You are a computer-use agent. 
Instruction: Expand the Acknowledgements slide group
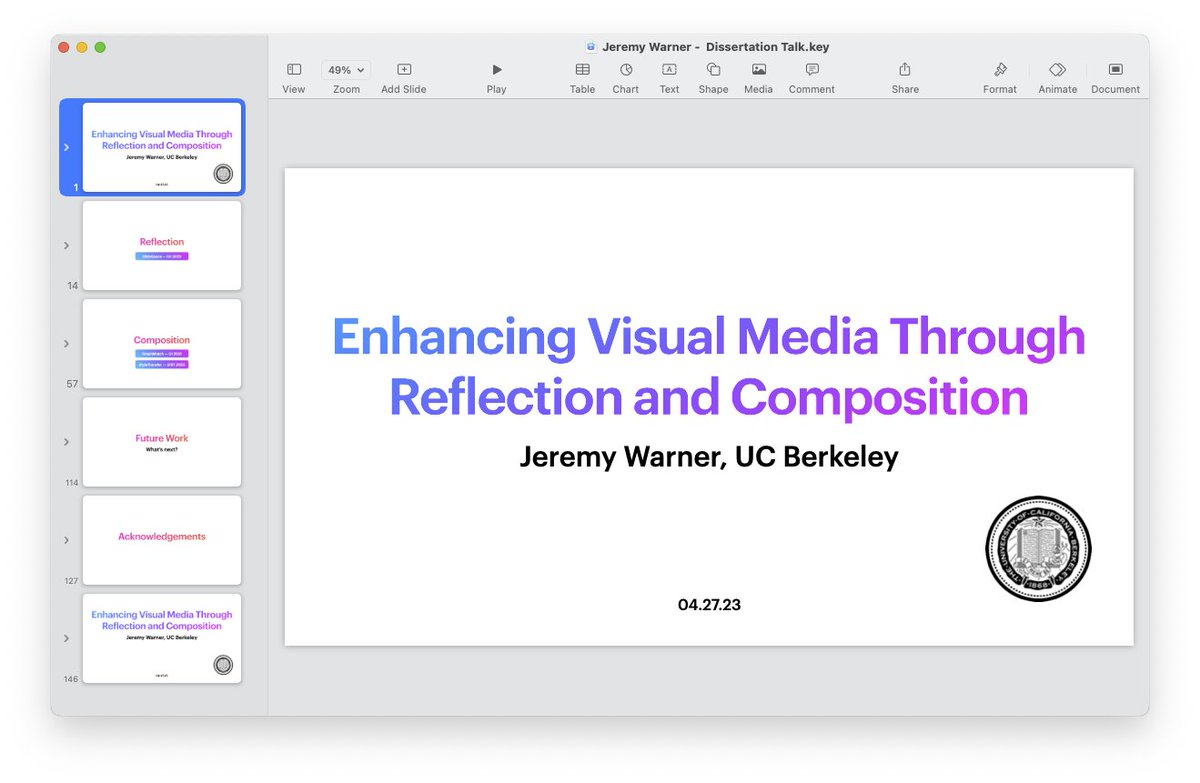pos(66,540)
